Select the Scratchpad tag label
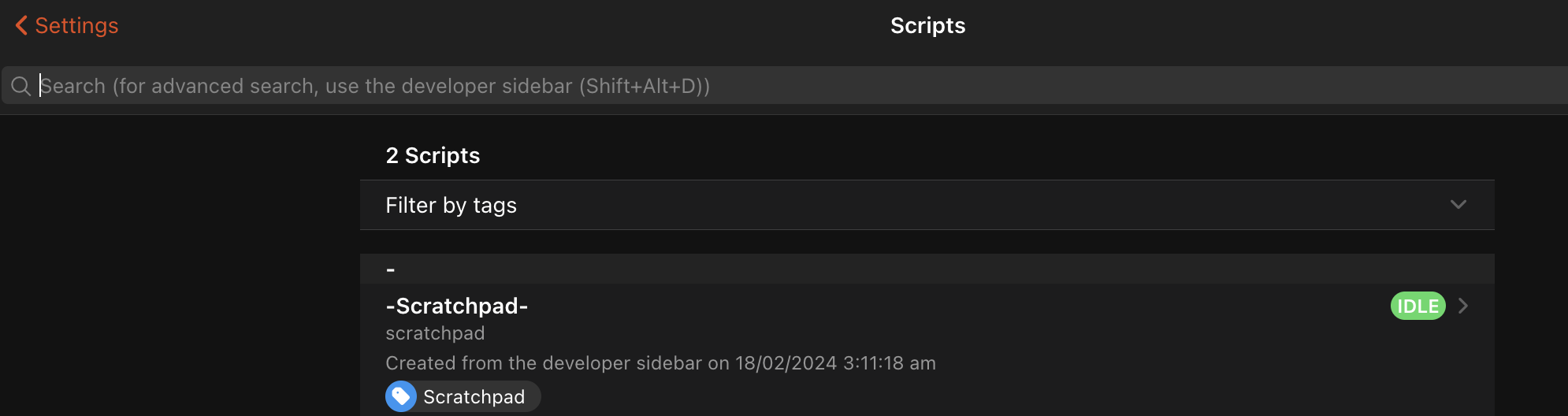Image resolution: width=1568 pixels, height=416 pixels. pyautogui.click(x=474, y=396)
